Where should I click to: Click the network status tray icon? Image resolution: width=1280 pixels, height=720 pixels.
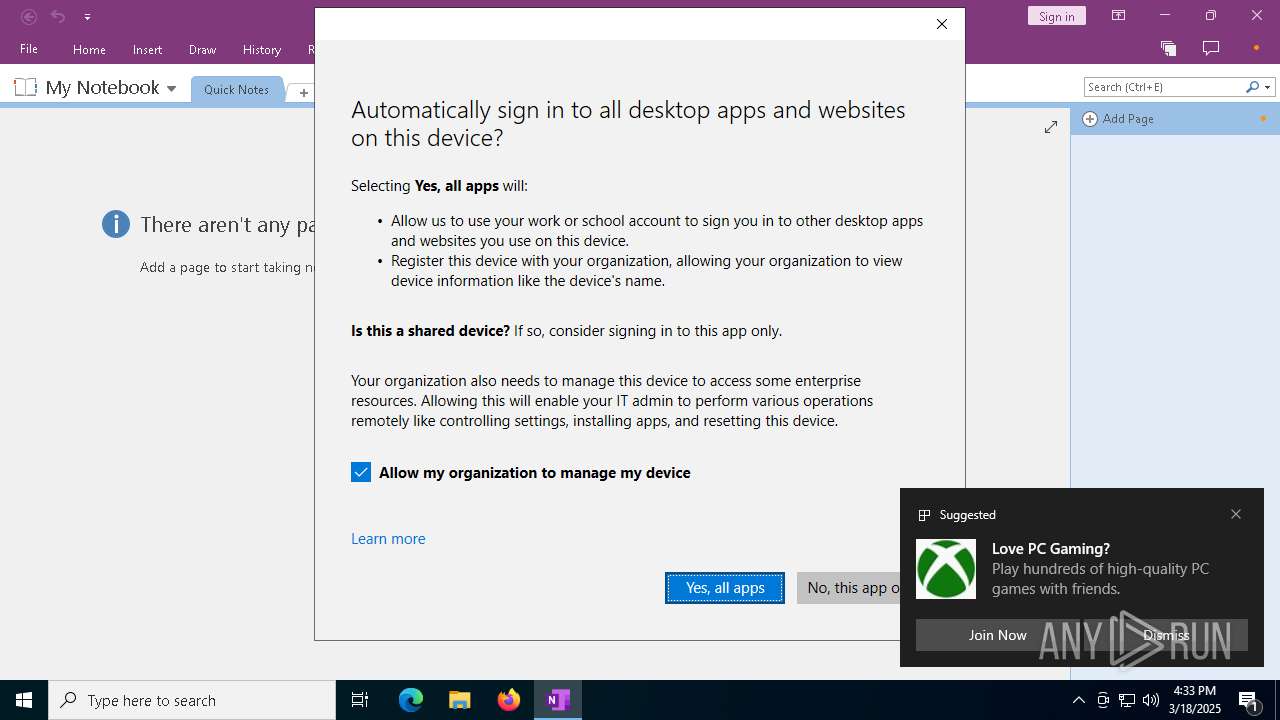coord(1127,700)
